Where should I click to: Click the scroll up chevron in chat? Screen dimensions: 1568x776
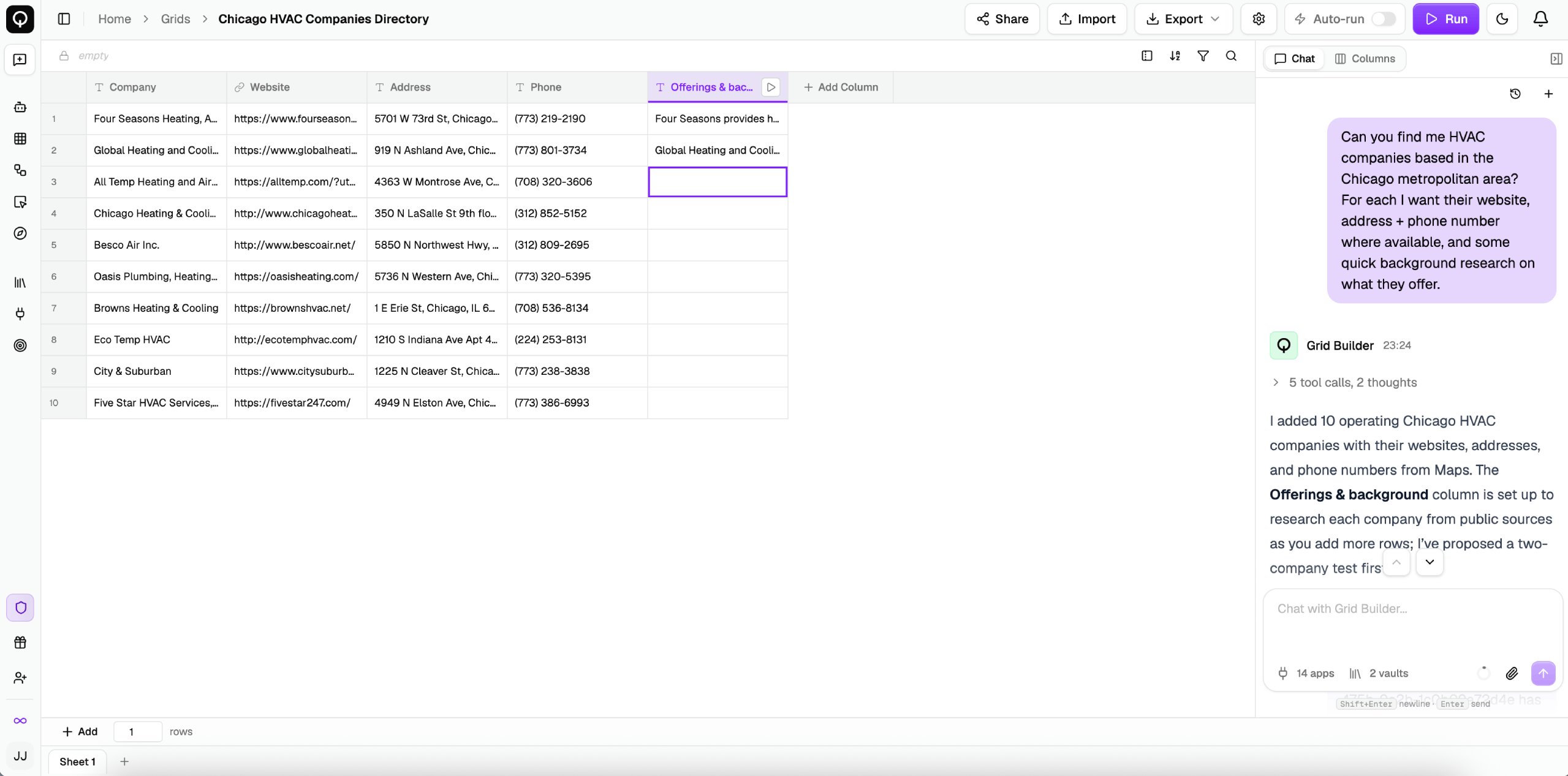pos(1396,562)
